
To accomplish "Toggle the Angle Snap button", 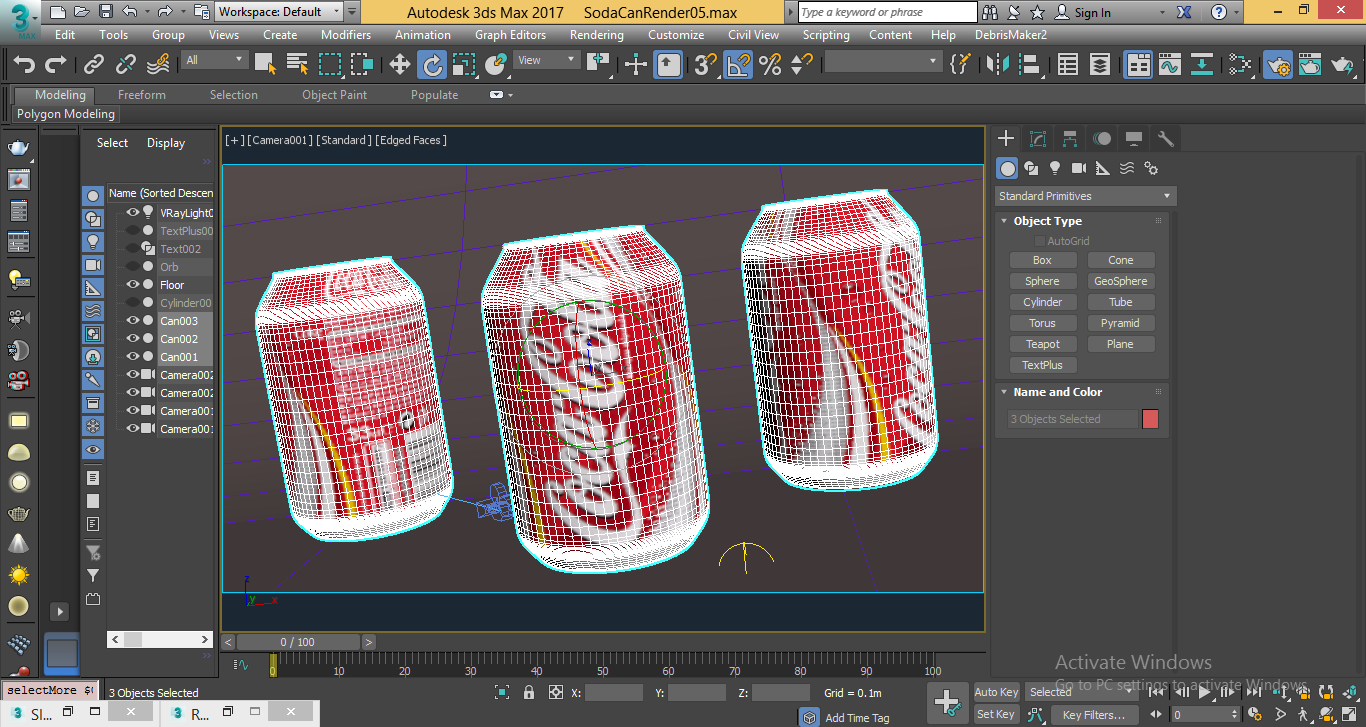I will [x=738, y=65].
